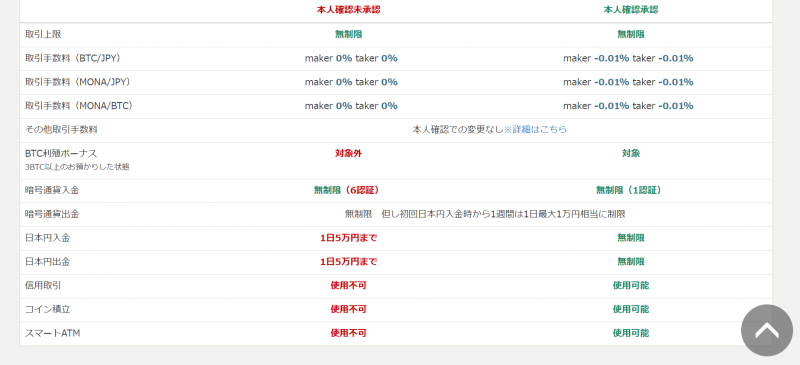Click the スマートATM row label
800x365 pixels.
[x=53, y=333]
